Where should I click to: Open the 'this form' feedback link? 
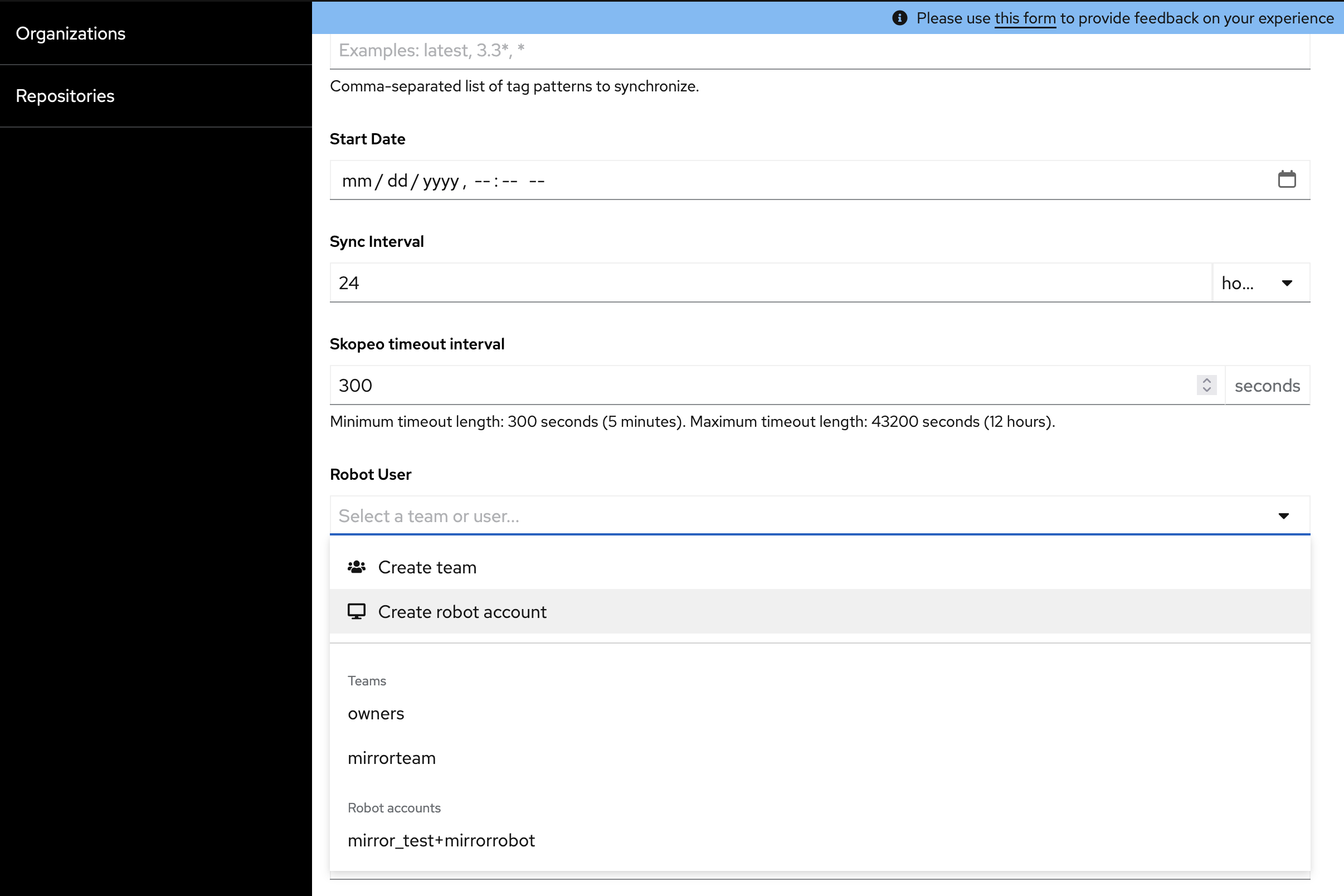[x=1025, y=18]
